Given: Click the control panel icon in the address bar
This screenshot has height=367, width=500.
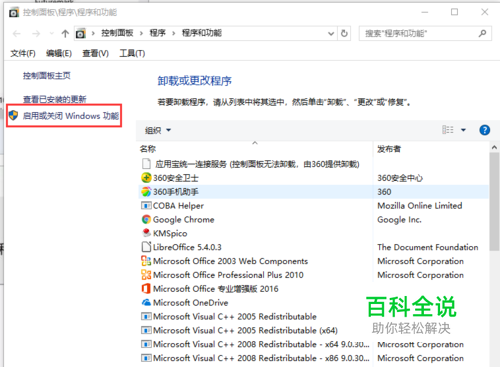Looking at the screenshot, I should [81, 33].
